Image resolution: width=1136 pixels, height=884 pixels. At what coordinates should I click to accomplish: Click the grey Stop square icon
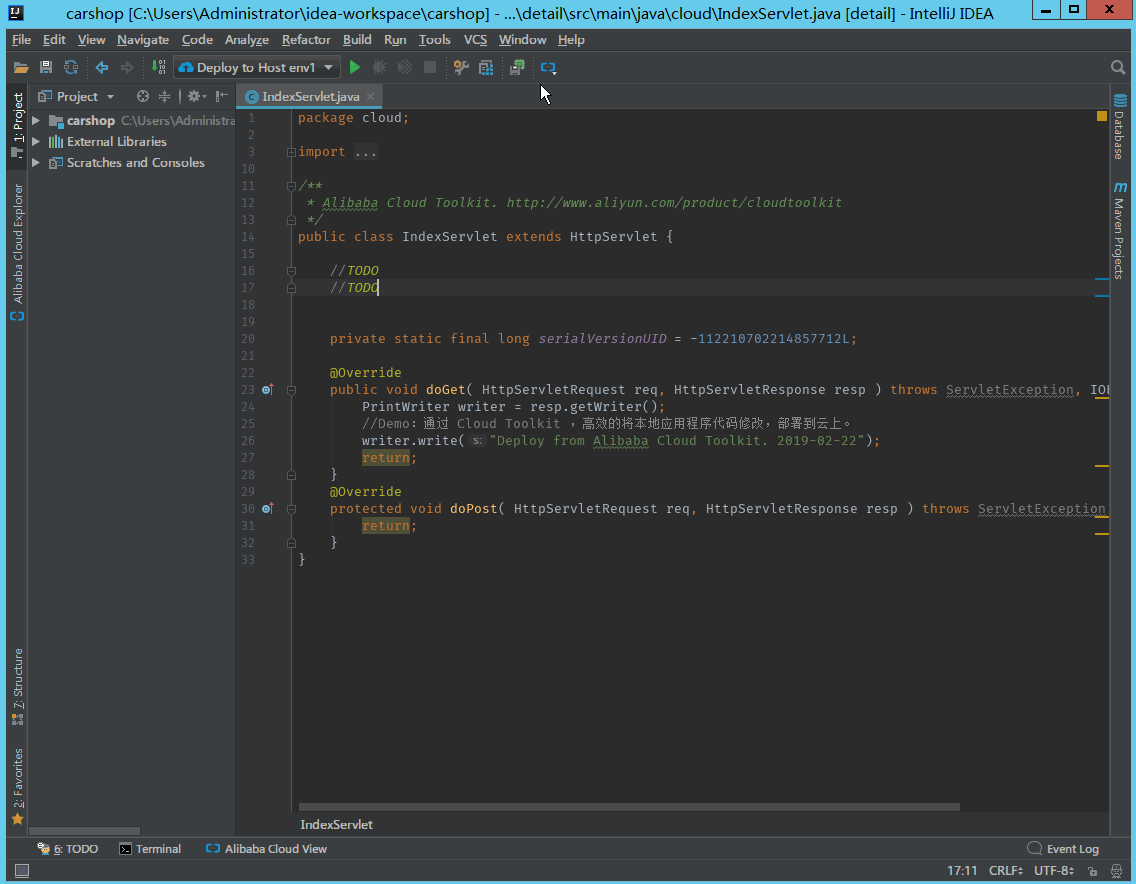pos(430,67)
